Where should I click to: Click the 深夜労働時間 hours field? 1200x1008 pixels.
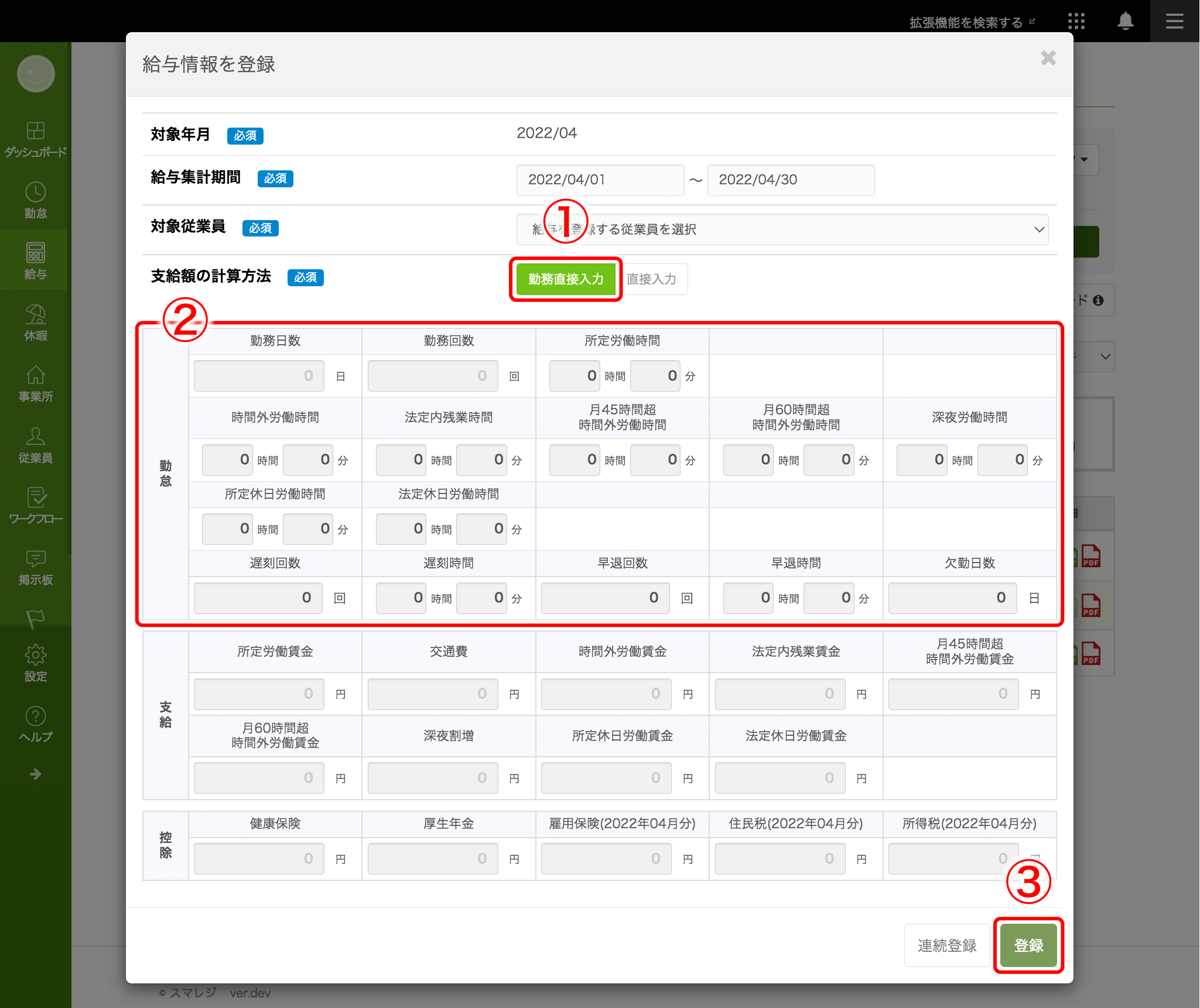point(922,460)
